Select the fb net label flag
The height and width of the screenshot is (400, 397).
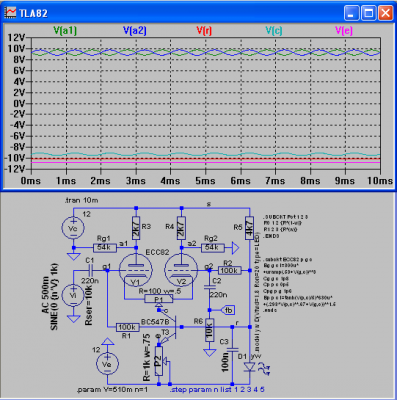tap(227, 310)
